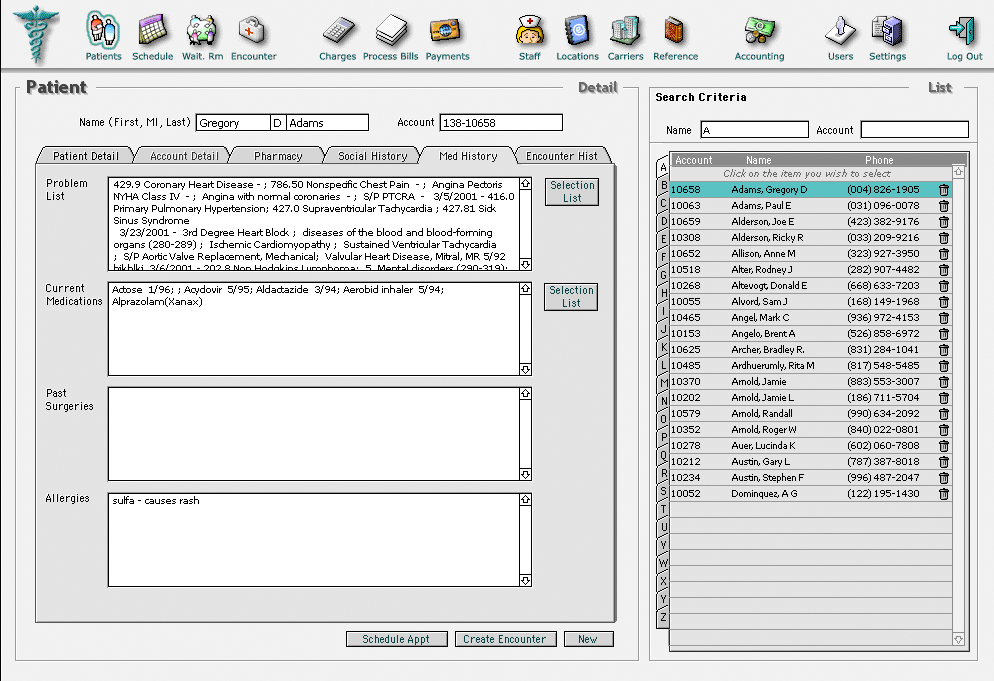
Task: Click the Phone column header
Action: (x=879, y=160)
